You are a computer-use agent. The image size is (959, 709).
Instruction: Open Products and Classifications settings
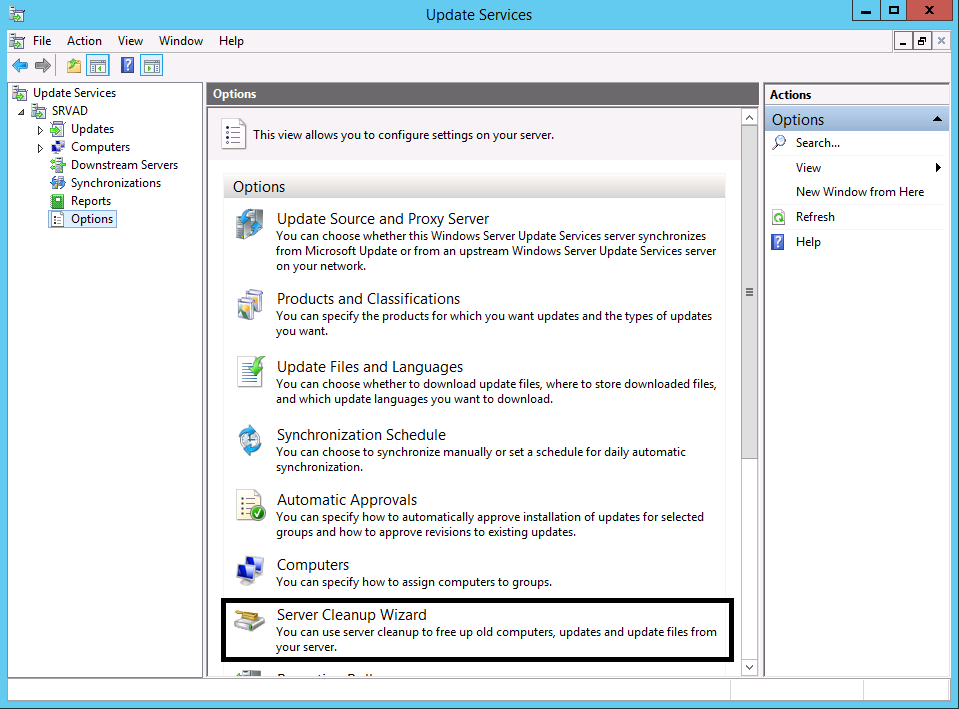tap(368, 299)
